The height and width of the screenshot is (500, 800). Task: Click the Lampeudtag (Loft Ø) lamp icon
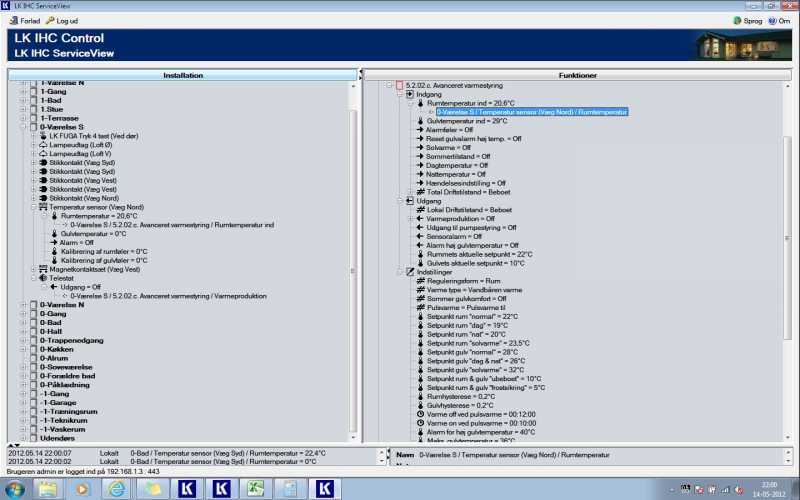point(41,145)
